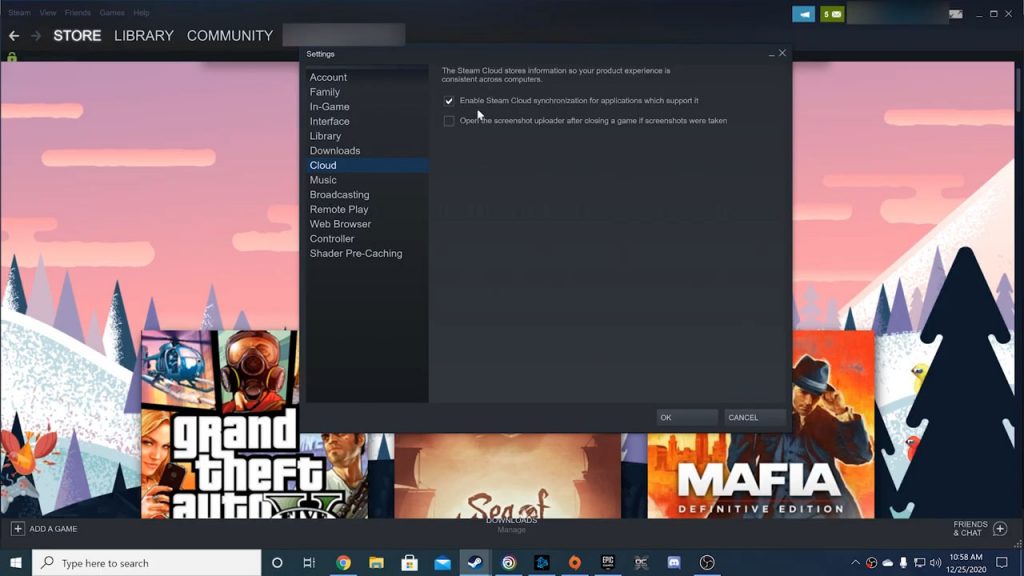The width and height of the screenshot is (1024, 576).
Task: Open Broadcasting settings category
Action: [367, 195]
